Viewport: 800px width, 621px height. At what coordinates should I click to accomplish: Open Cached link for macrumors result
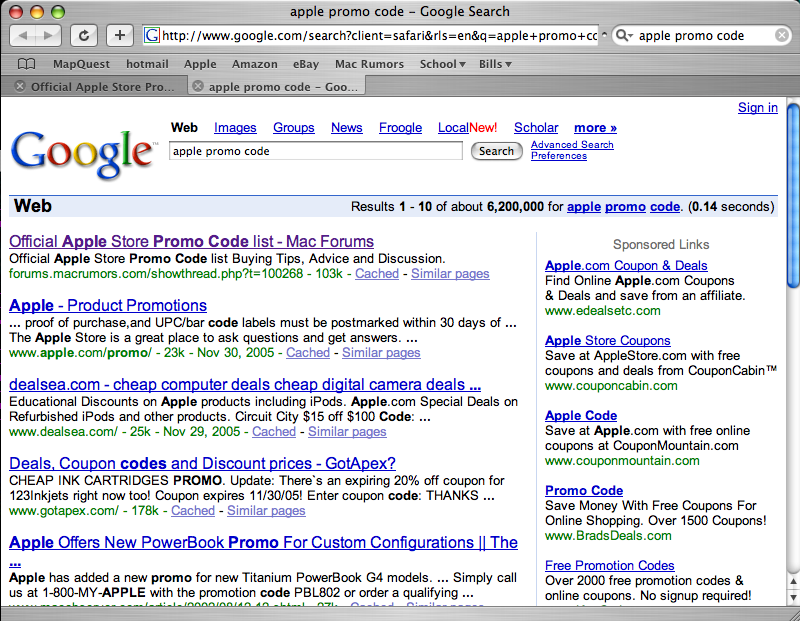(x=377, y=274)
